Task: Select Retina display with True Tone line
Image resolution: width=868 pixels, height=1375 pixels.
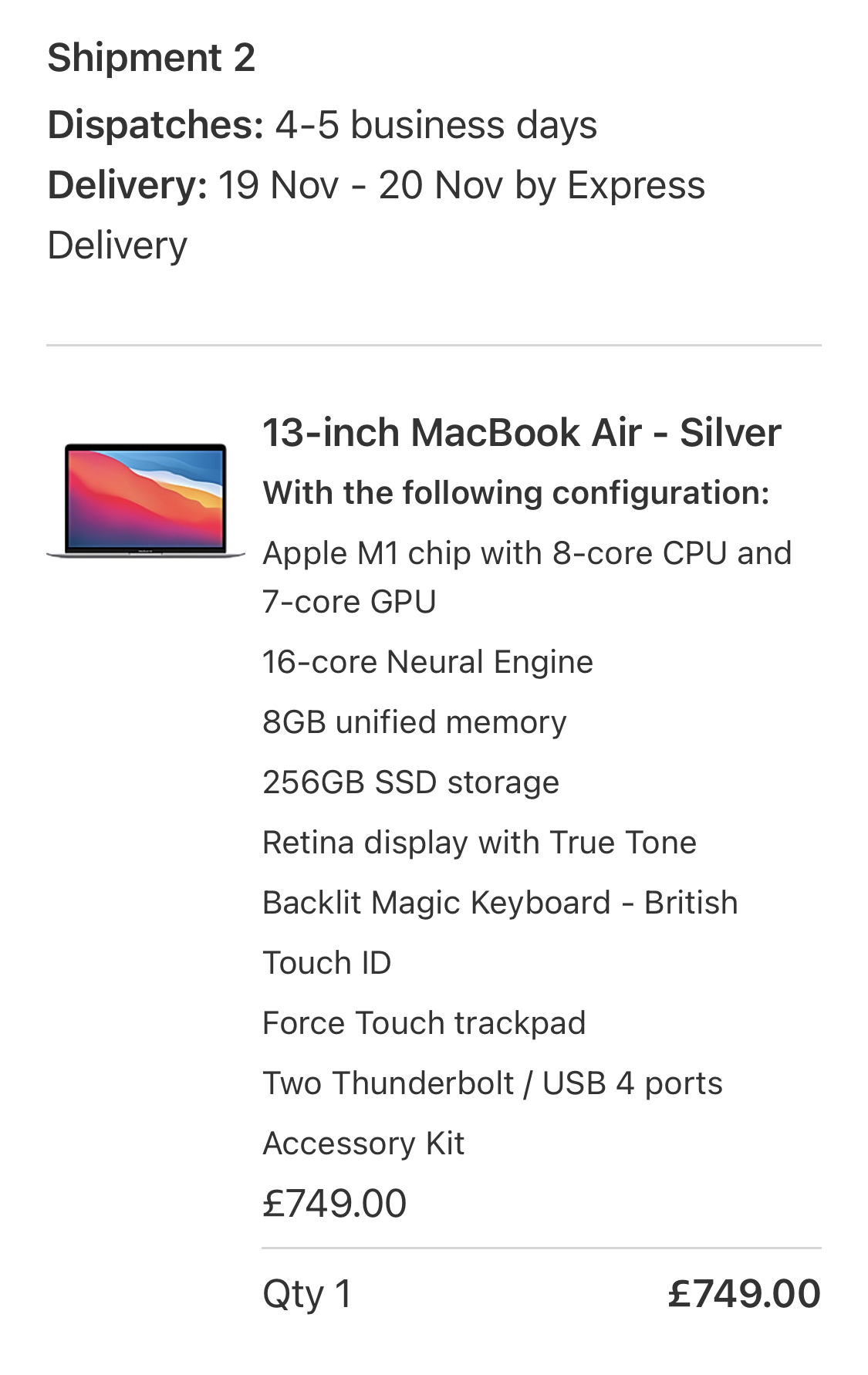Action: (x=479, y=843)
